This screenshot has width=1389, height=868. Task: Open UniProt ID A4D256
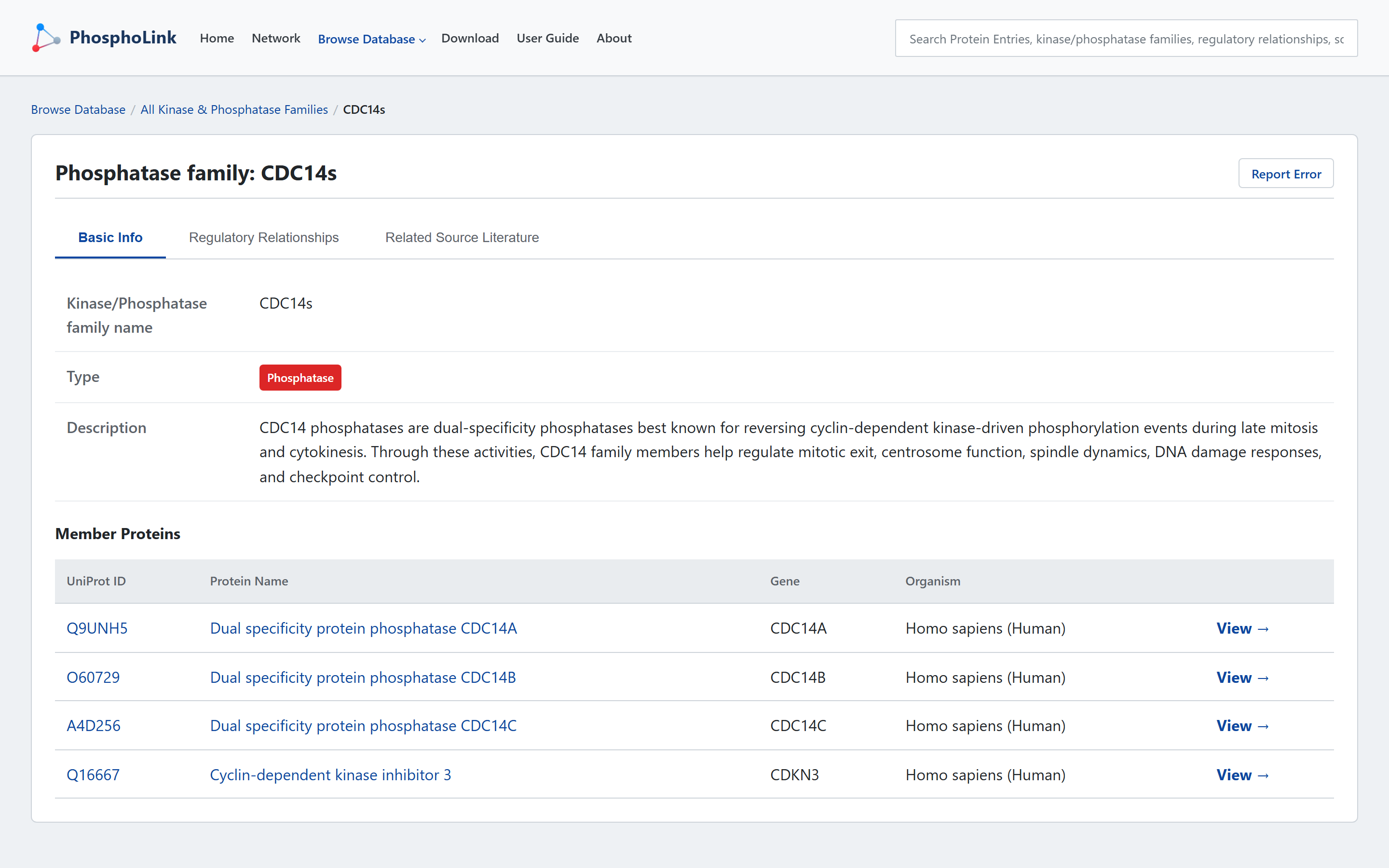(x=94, y=726)
